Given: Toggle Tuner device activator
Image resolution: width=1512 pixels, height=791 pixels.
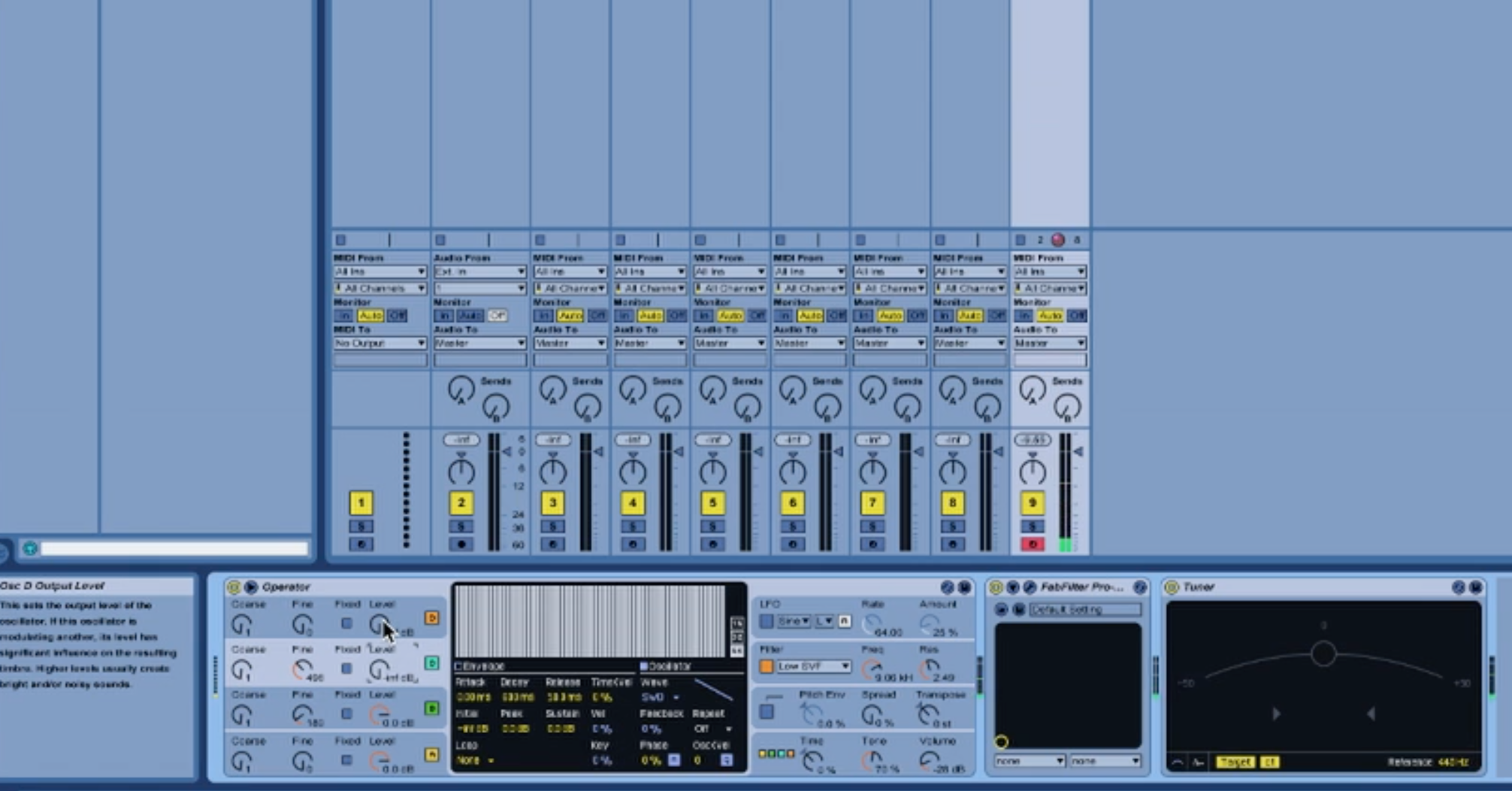Looking at the screenshot, I should [x=1172, y=587].
